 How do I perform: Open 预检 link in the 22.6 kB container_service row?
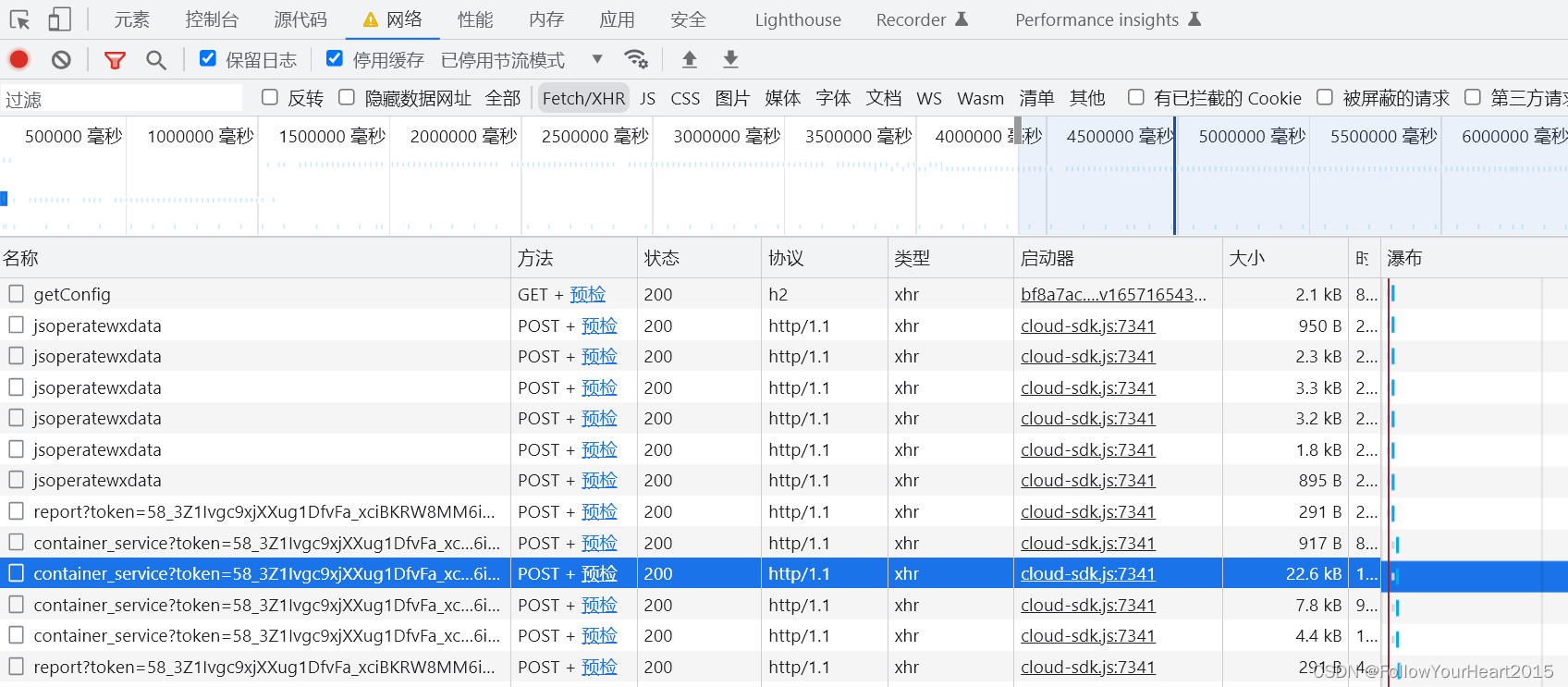pos(599,573)
